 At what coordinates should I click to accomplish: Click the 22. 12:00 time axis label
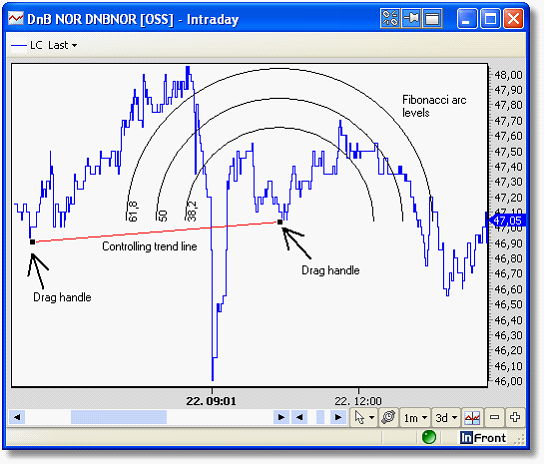tap(358, 401)
